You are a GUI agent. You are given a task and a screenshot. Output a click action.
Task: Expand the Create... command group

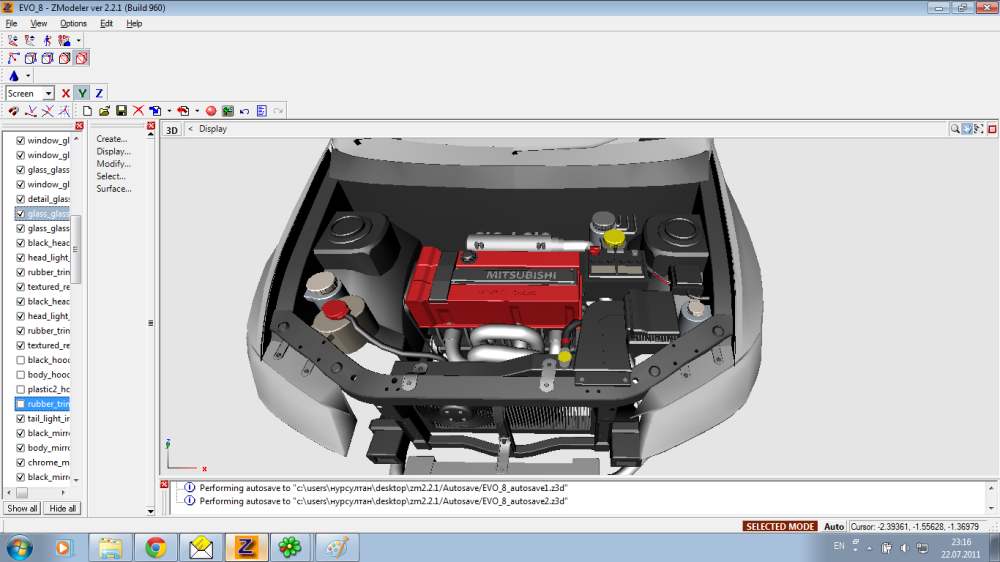pyautogui.click(x=112, y=139)
